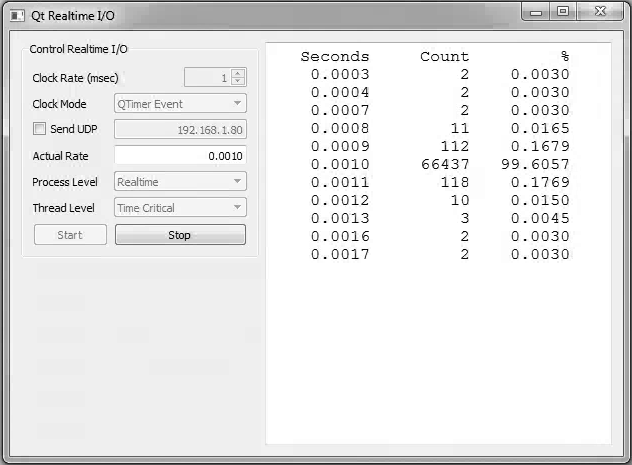Screen dimensions: 632x465
Task: Click the 0.0012 seconds entry
Action: [x=340, y=200]
